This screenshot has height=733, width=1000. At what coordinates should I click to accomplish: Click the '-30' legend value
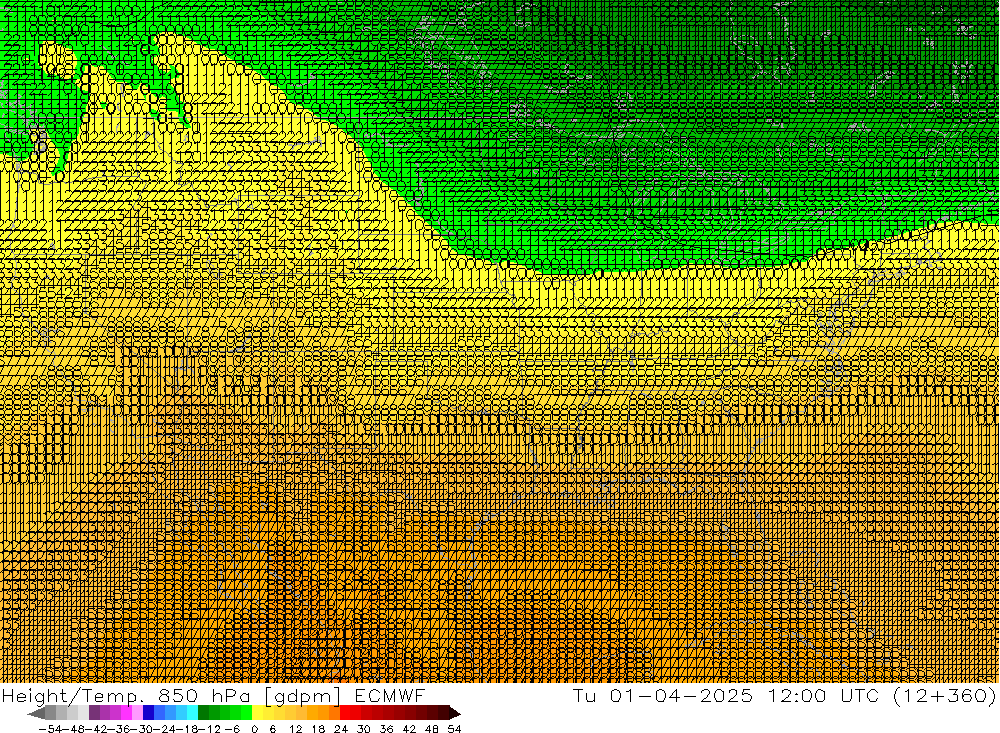(142, 729)
